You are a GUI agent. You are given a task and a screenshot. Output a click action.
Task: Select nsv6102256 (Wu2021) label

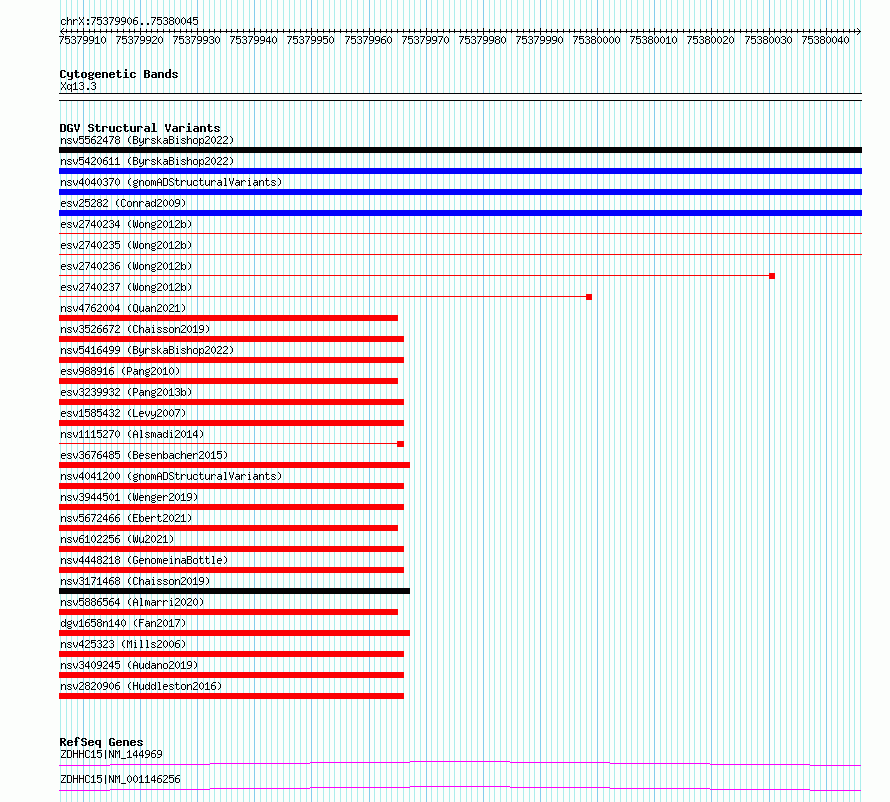click(x=117, y=539)
